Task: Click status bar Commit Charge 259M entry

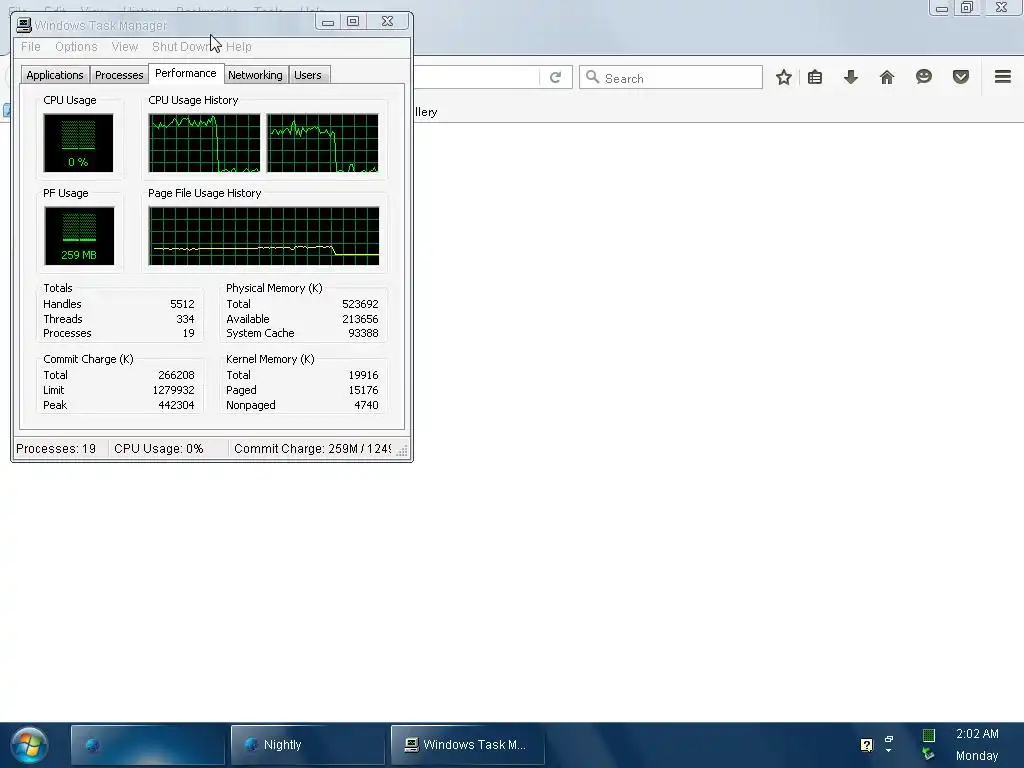Action: 312,449
